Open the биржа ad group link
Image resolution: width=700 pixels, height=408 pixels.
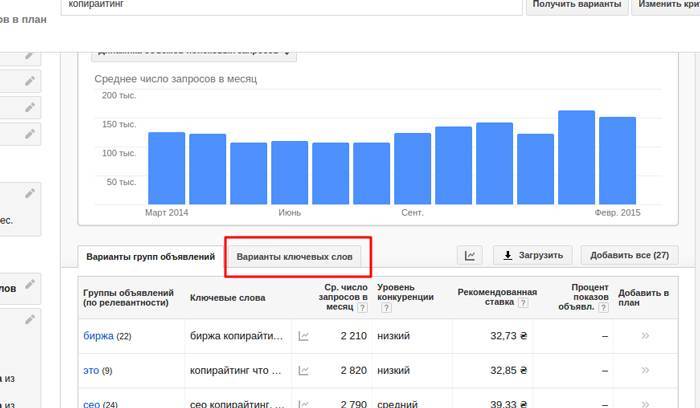coord(98,336)
